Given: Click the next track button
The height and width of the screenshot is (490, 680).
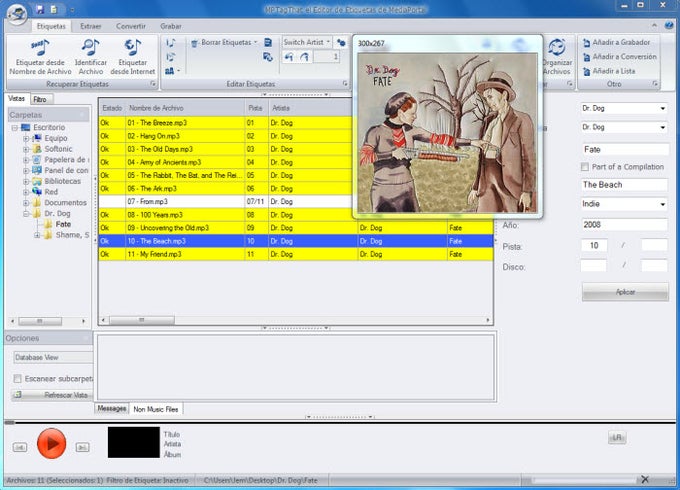Looking at the screenshot, I should click(x=82, y=447).
